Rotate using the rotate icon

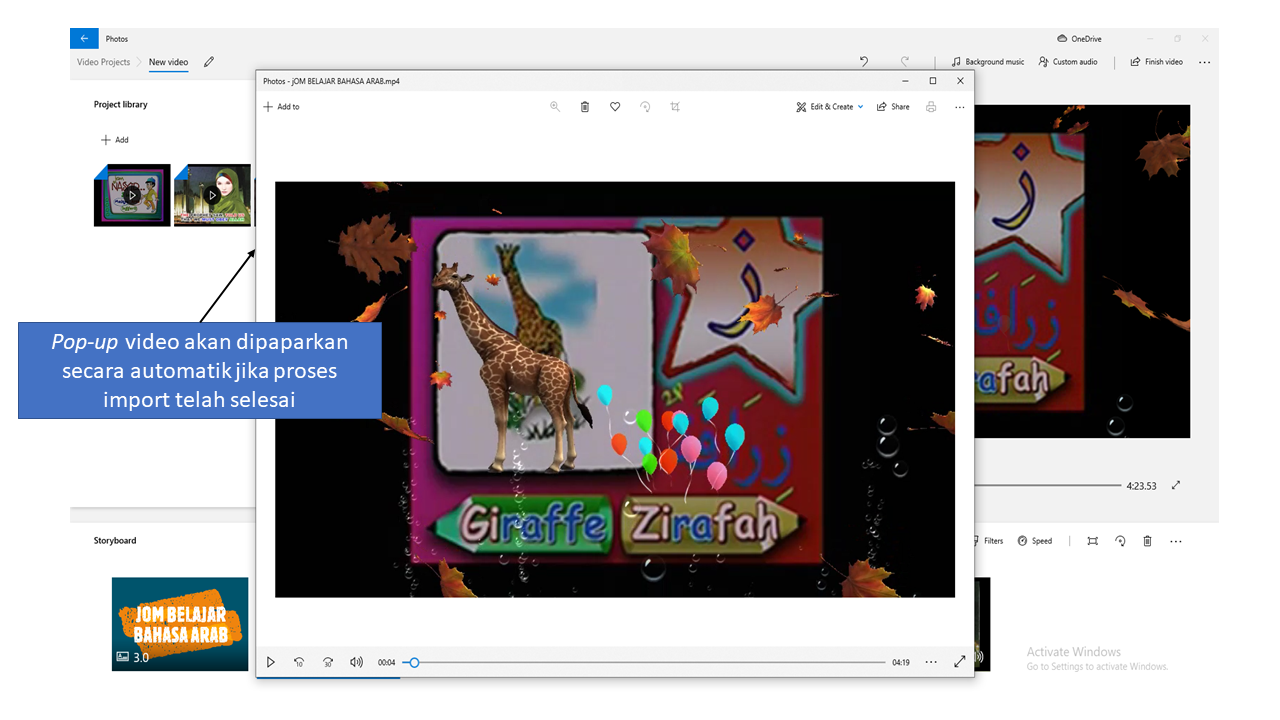(645, 107)
